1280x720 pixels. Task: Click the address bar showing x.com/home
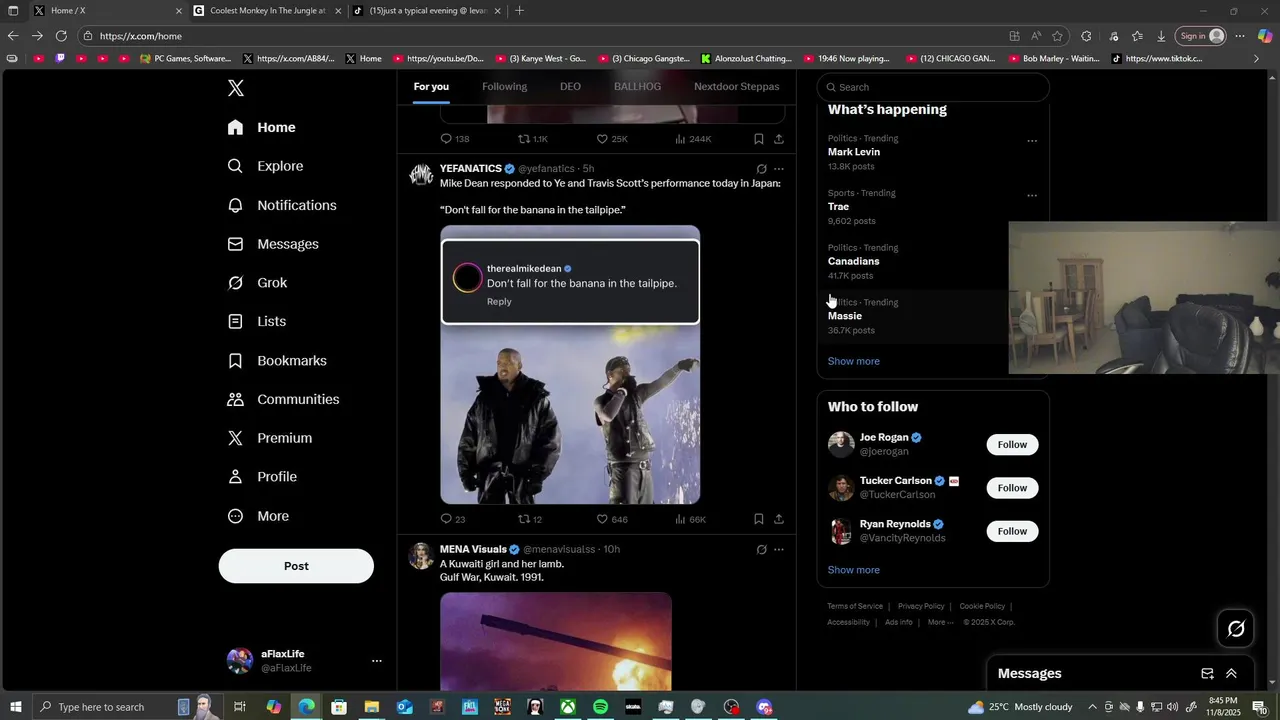(540, 36)
